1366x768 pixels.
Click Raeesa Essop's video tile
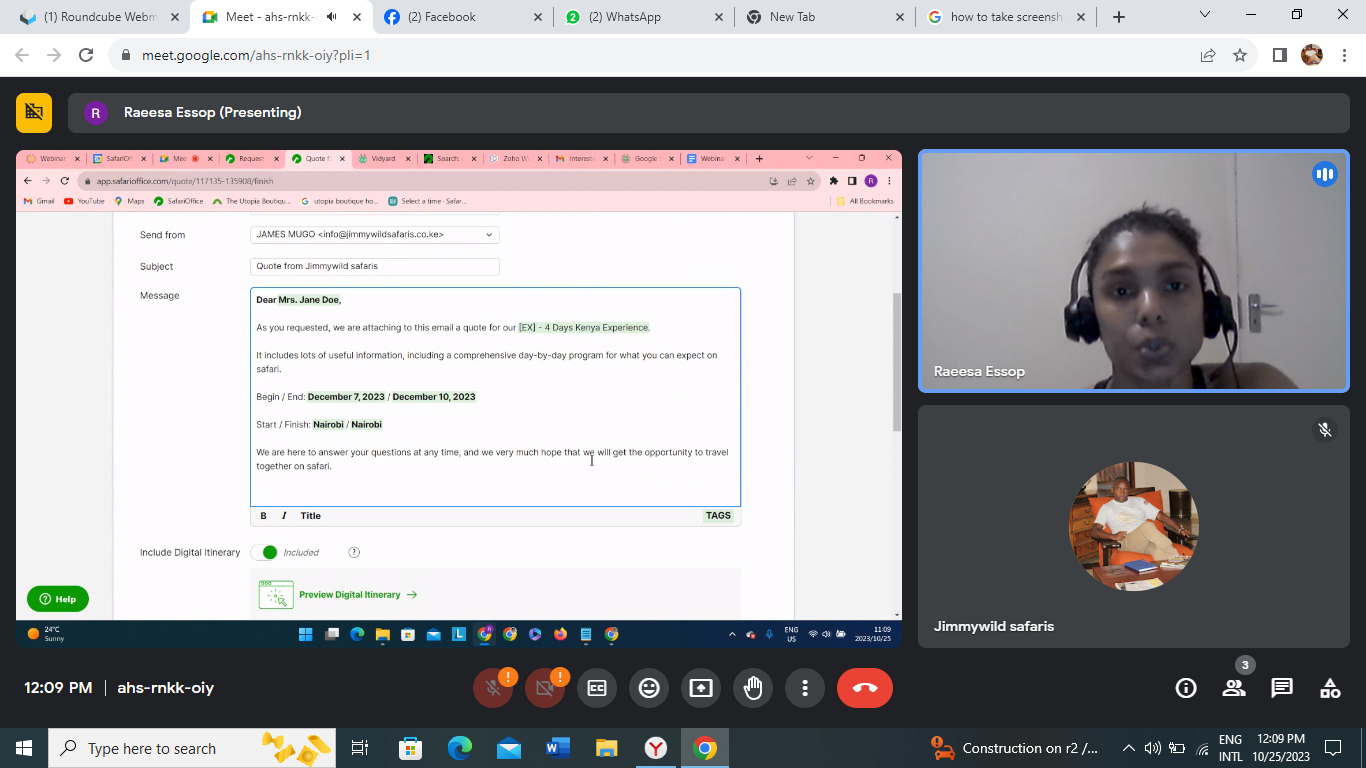tap(1133, 271)
